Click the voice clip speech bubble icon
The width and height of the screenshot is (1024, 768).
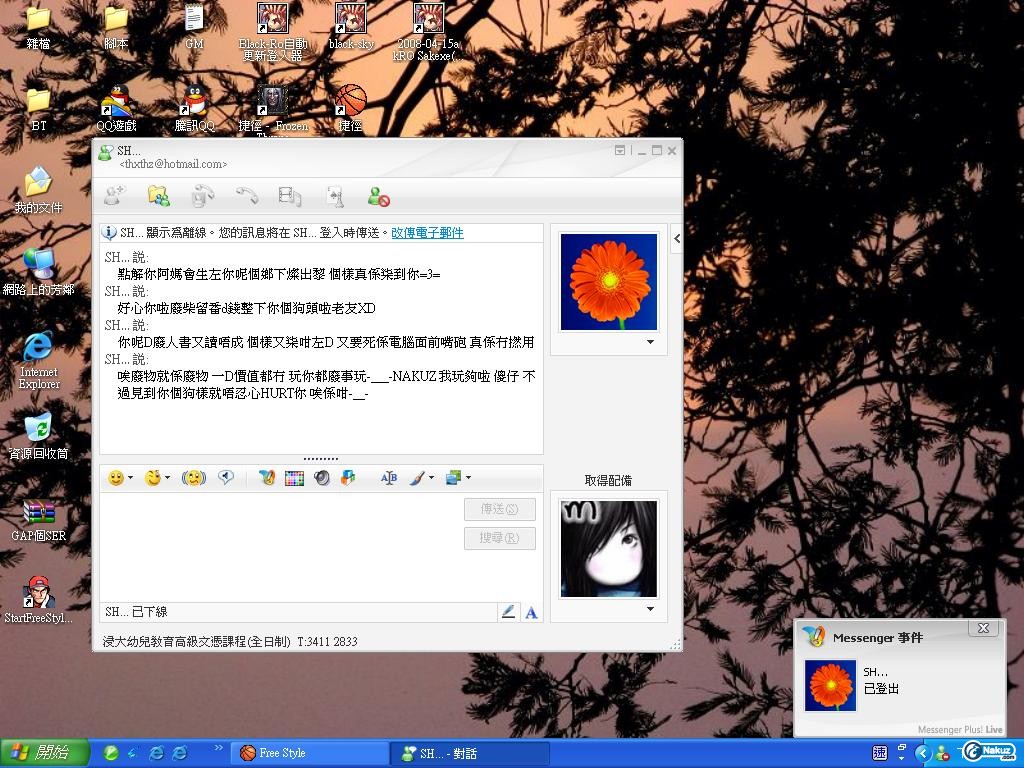(226, 478)
